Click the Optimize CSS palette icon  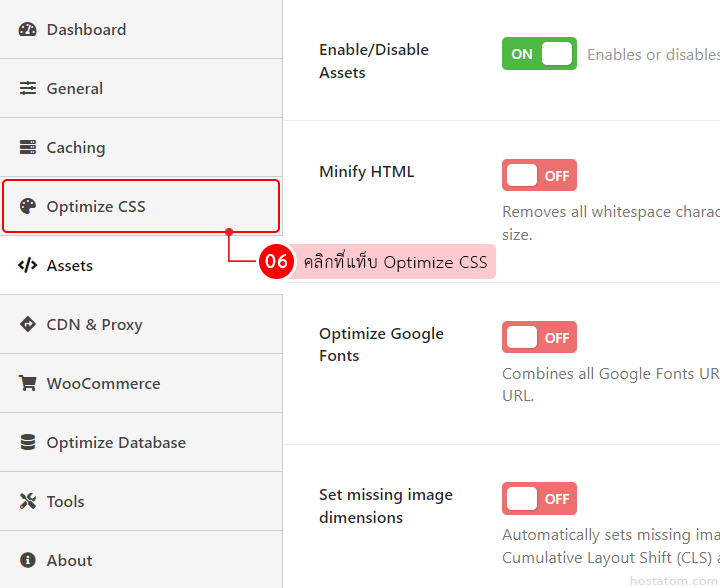28,207
